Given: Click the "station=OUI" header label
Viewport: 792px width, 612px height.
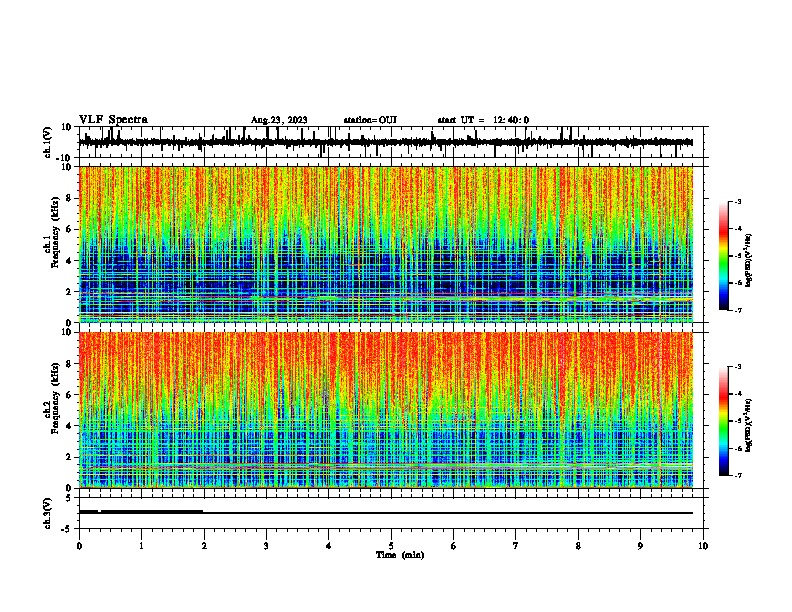Looking at the screenshot, I should (370, 120).
